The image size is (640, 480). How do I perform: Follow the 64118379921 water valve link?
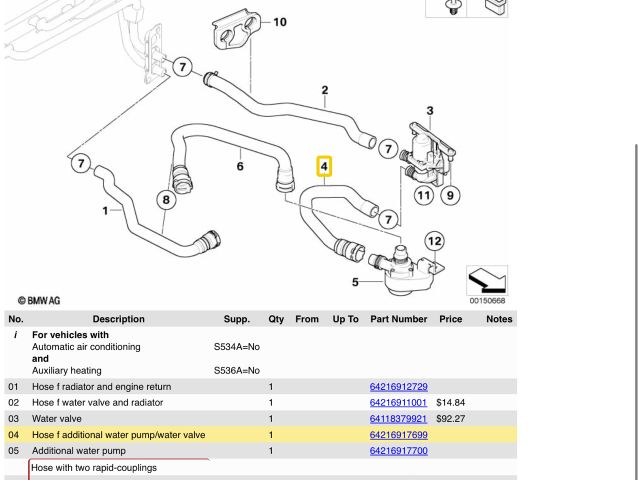pos(398,419)
